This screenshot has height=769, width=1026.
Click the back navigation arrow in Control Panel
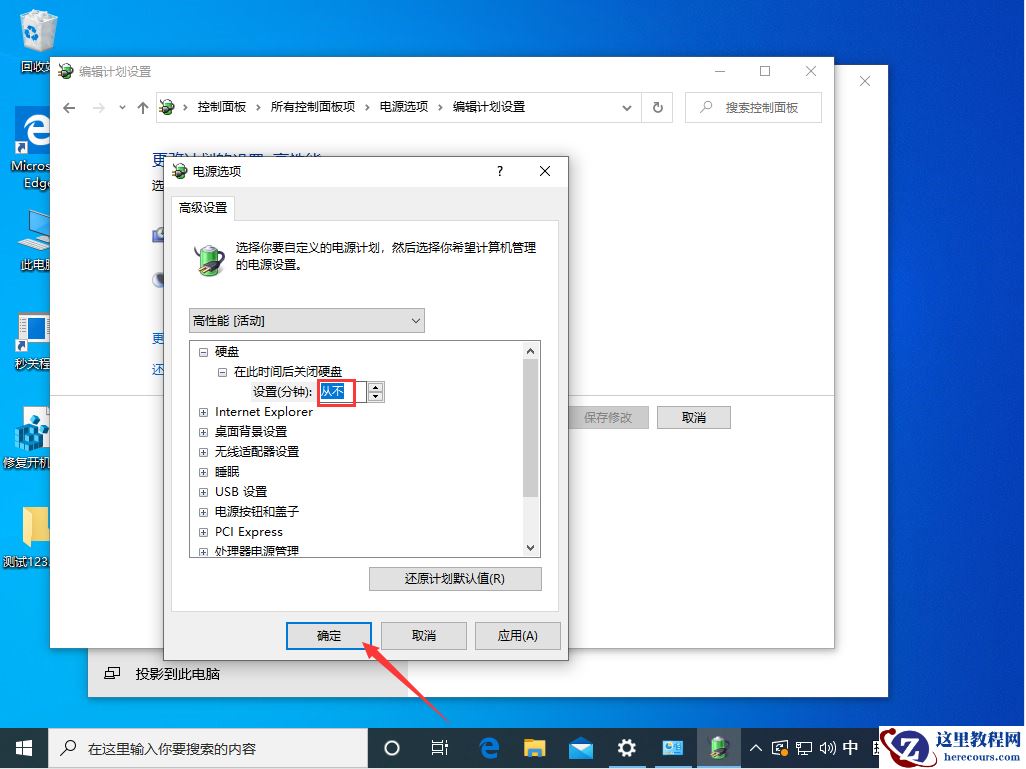[x=68, y=107]
